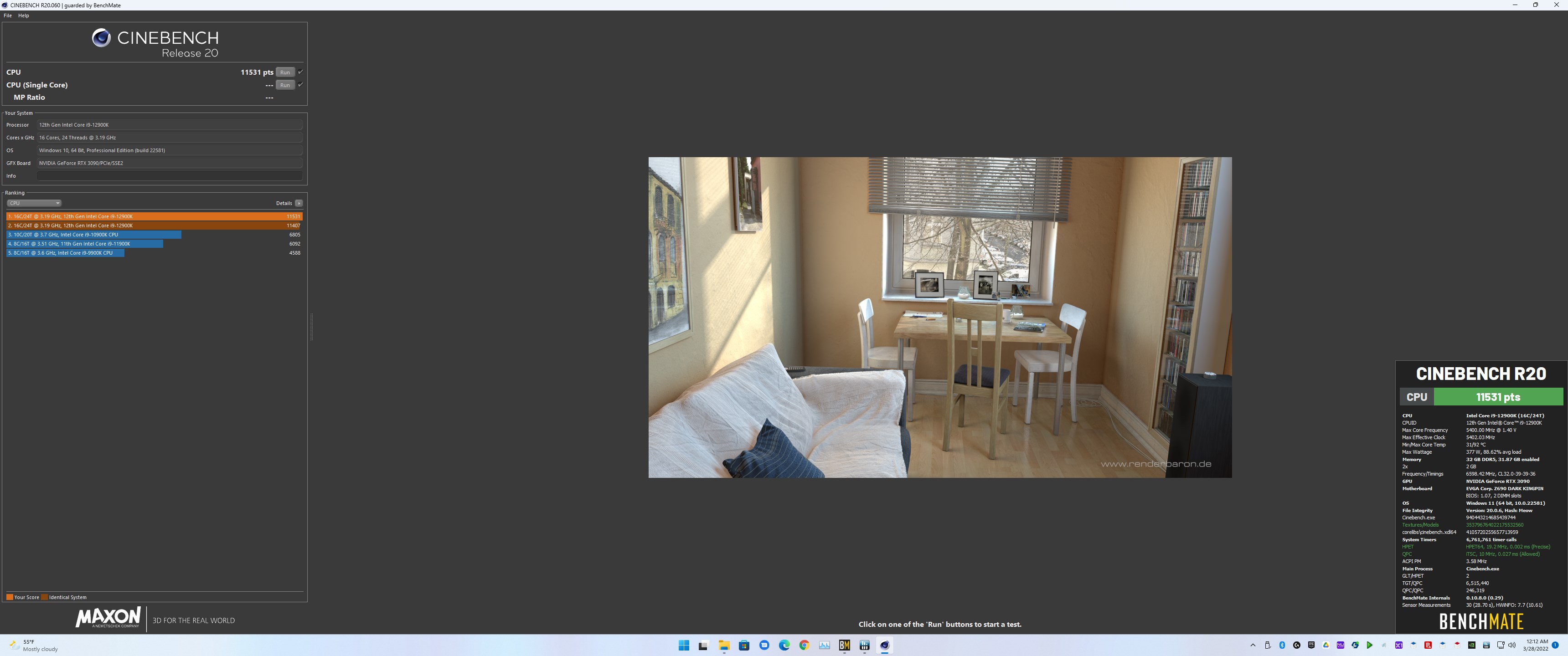The width and height of the screenshot is (1568, 656).
Task: Switch to BenchMate (BM) in the taskbar
Action: pyautogui.click(x=844, y=645)
